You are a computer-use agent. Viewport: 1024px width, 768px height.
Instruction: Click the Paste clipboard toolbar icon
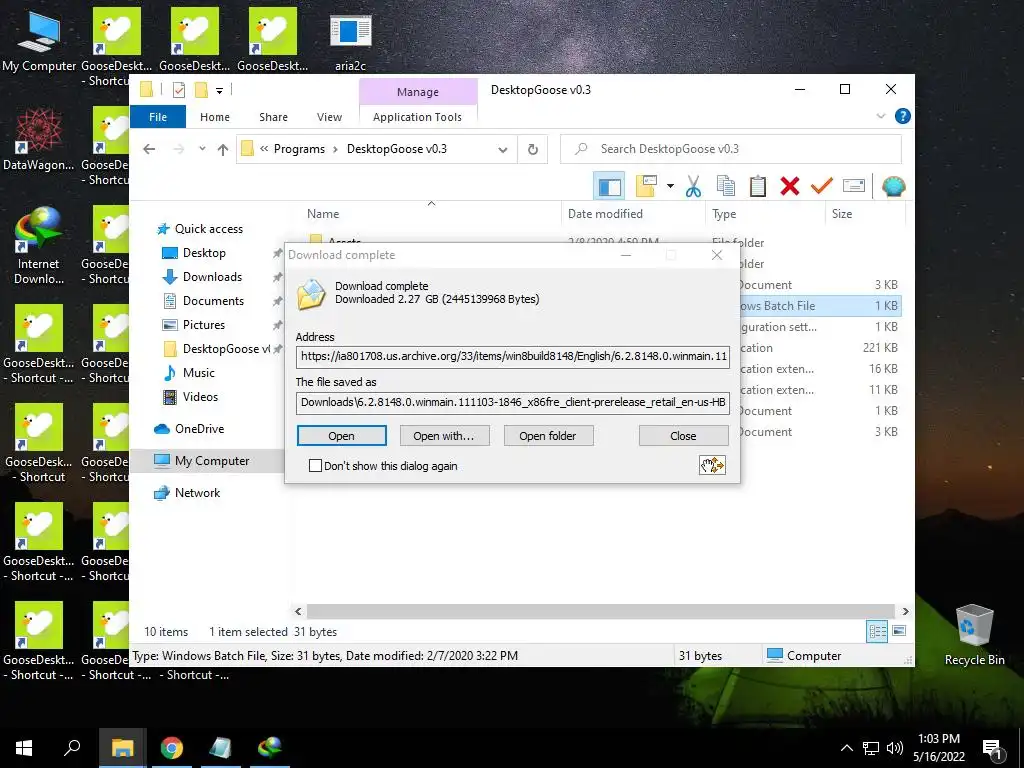(758, 187)
